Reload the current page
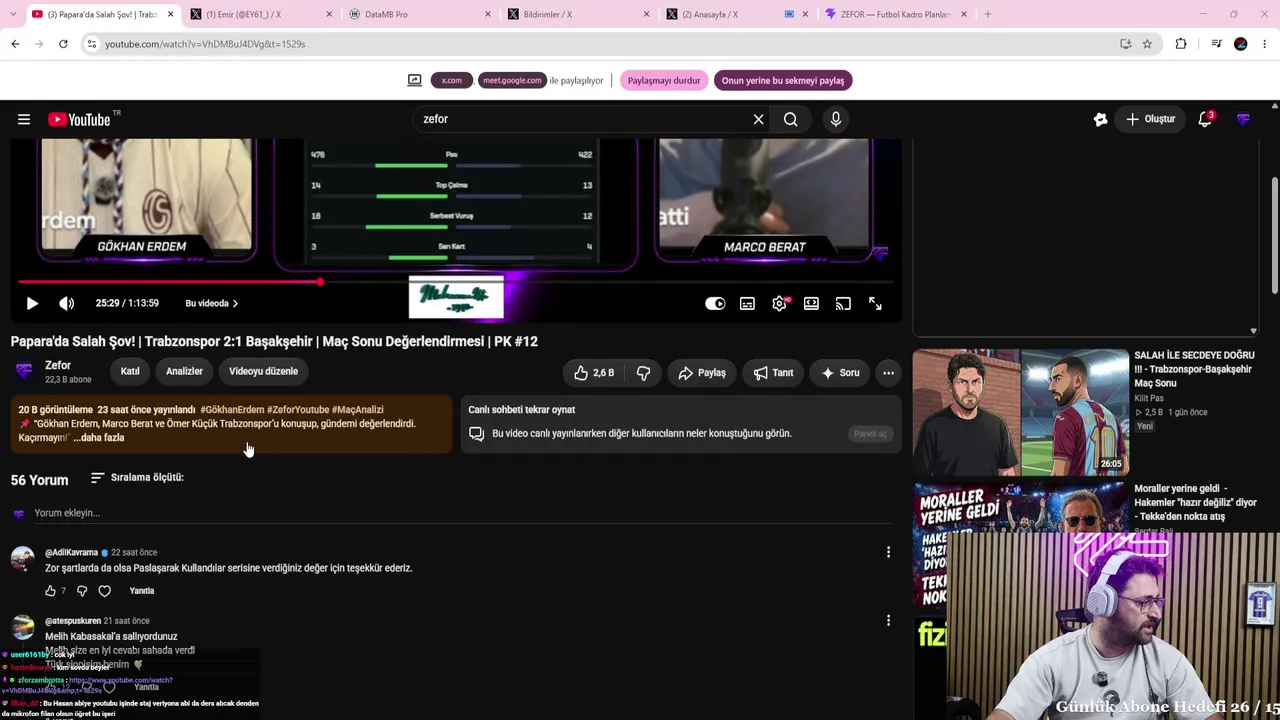 pyautogui.click(x=63, y=44)
